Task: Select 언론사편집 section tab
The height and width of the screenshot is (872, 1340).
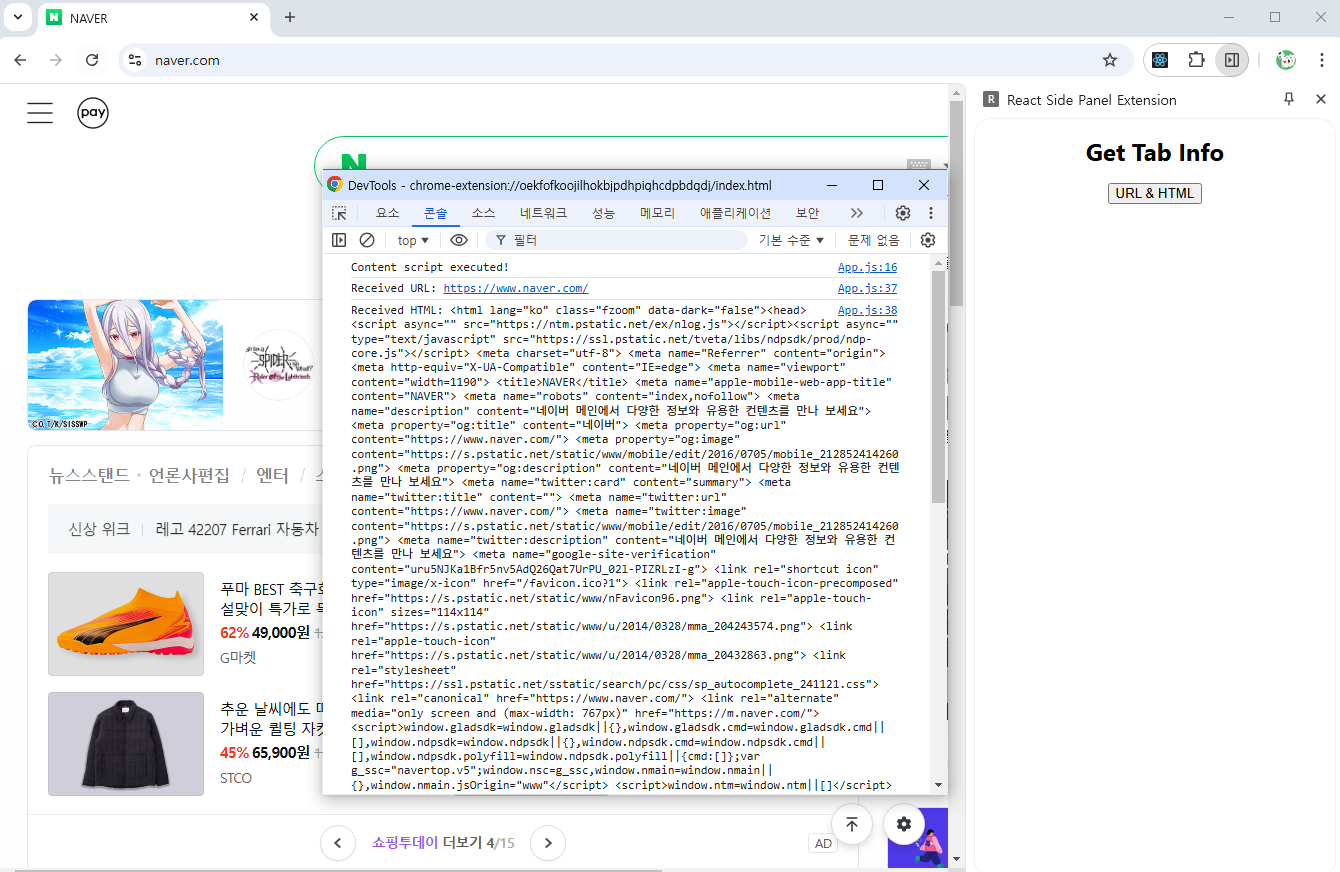Action: (x=189, y=475)
